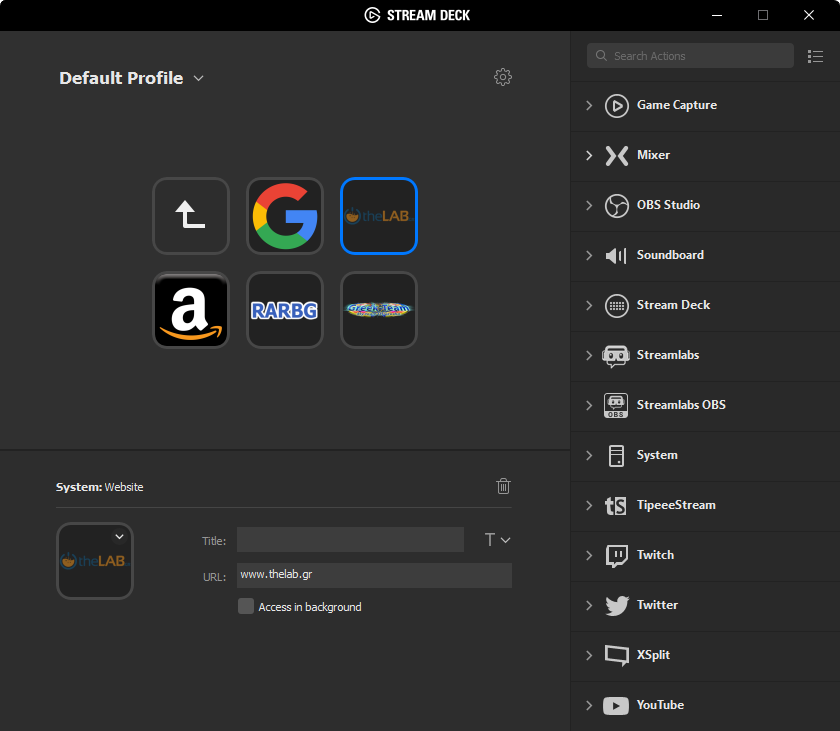Click the Mixer icon
The height and width of the screenshot is (731, 840).
click(x=617, y=156)
